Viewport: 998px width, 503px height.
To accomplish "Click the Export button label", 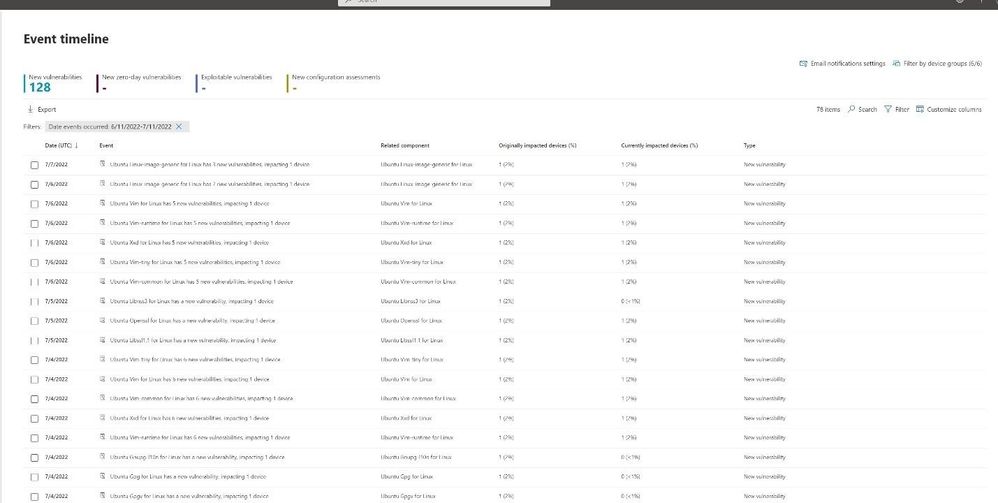I will click(46, 110).
